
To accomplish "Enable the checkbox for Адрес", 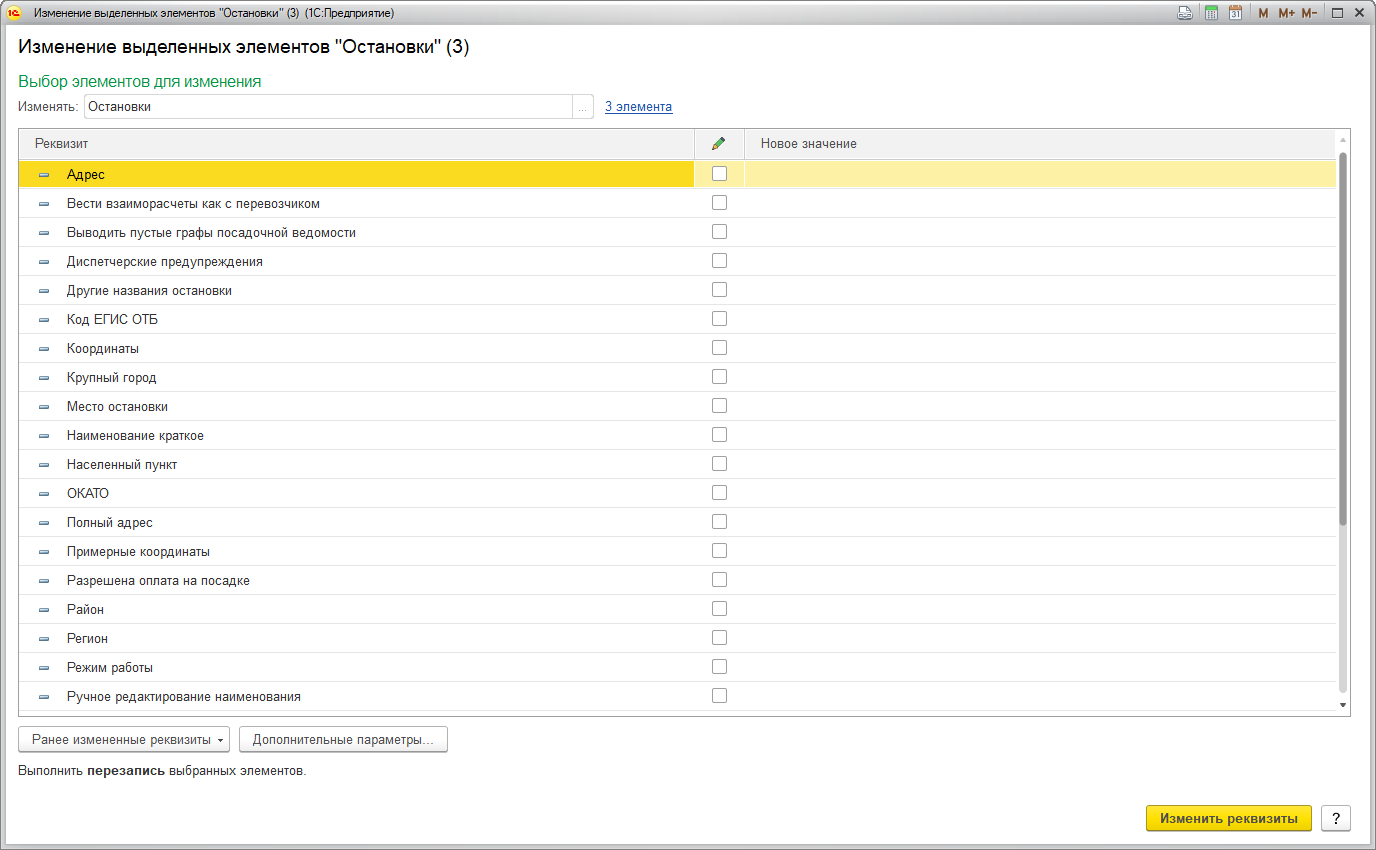I will pos(719,174).
